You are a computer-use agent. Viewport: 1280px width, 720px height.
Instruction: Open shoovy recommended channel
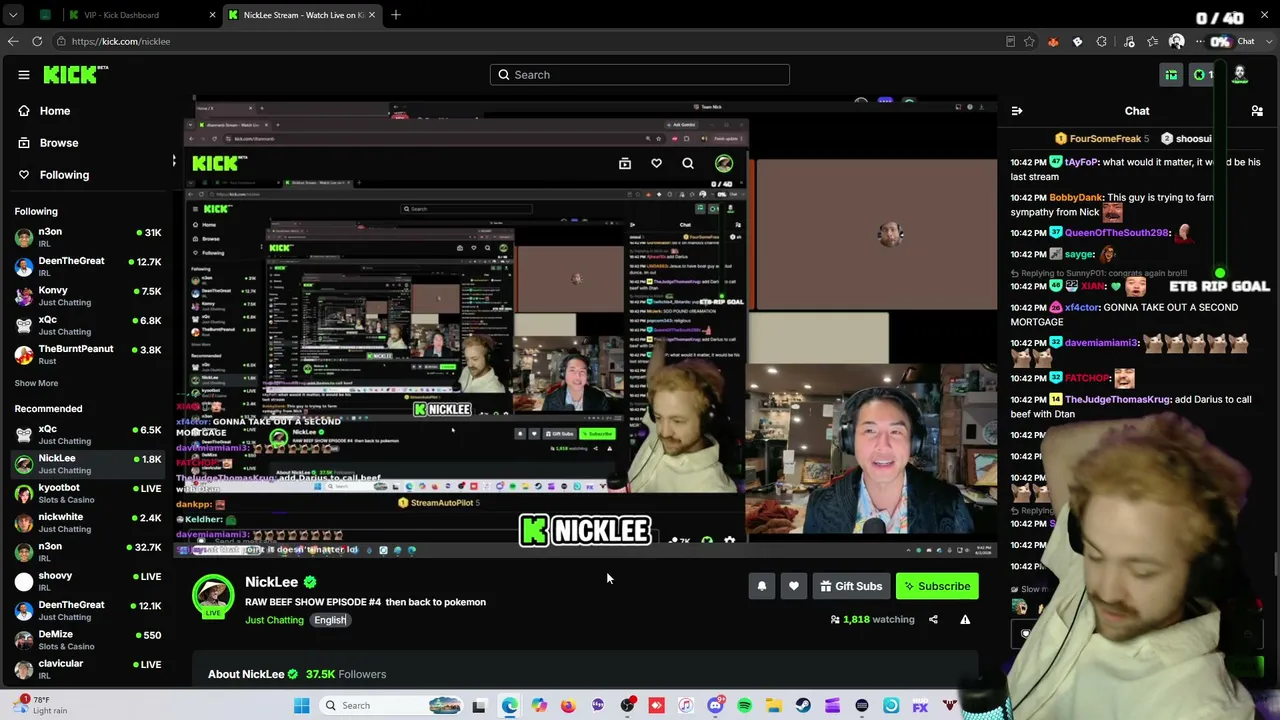click(88, 581)
